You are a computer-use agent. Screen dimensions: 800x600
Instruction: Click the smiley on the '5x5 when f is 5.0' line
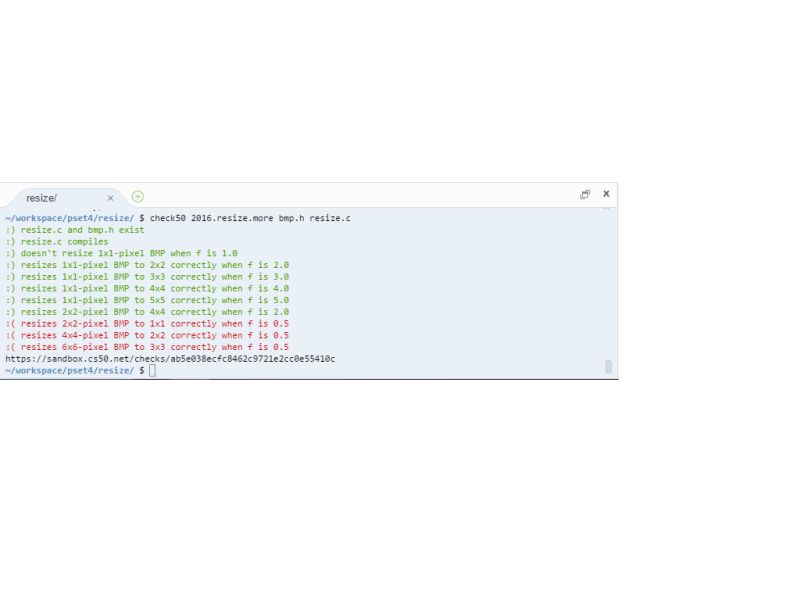11,299
